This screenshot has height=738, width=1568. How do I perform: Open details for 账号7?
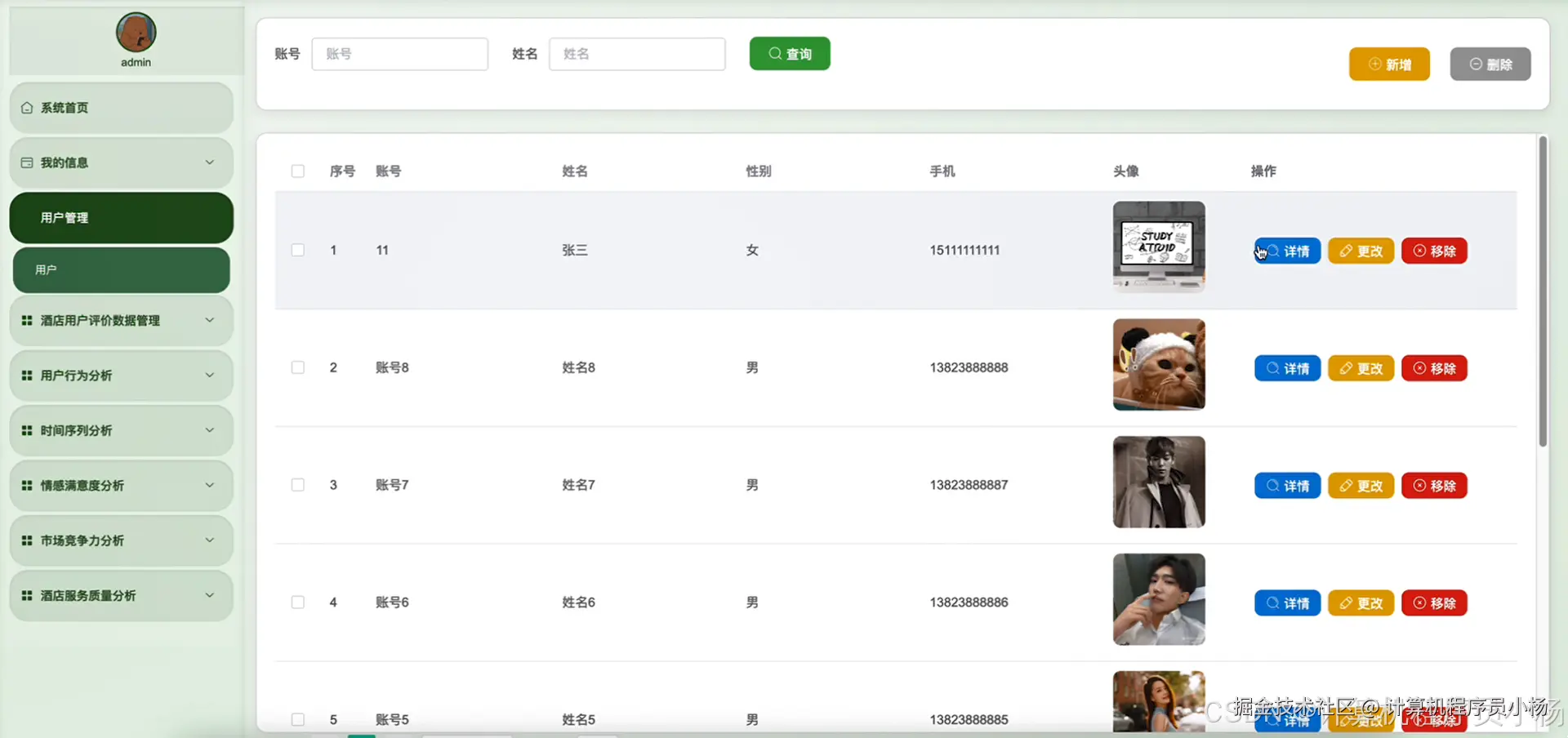[x=1287, y=486]
